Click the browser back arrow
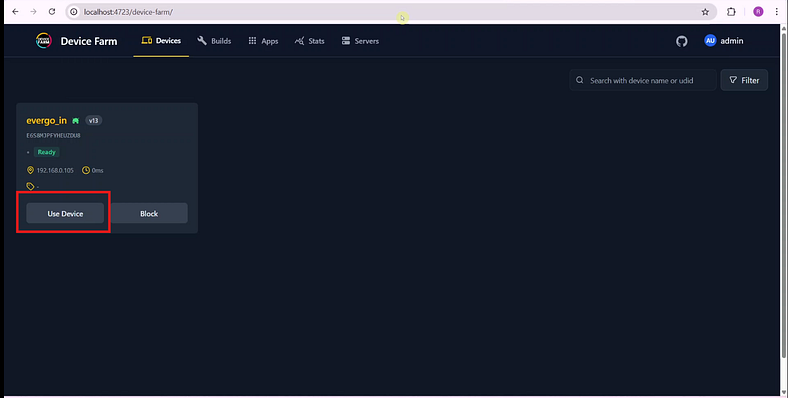 tap(15, 12)
